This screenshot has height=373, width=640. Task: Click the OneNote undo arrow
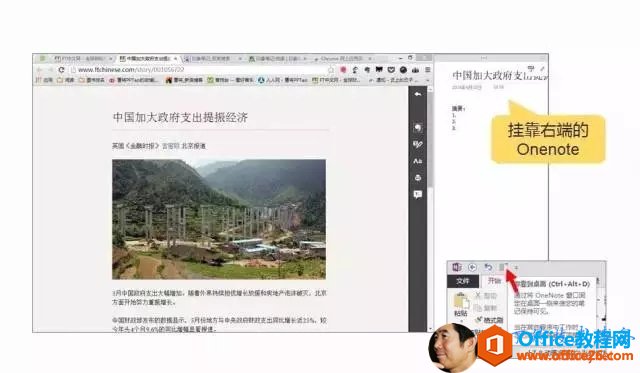[x=488, y=267]
